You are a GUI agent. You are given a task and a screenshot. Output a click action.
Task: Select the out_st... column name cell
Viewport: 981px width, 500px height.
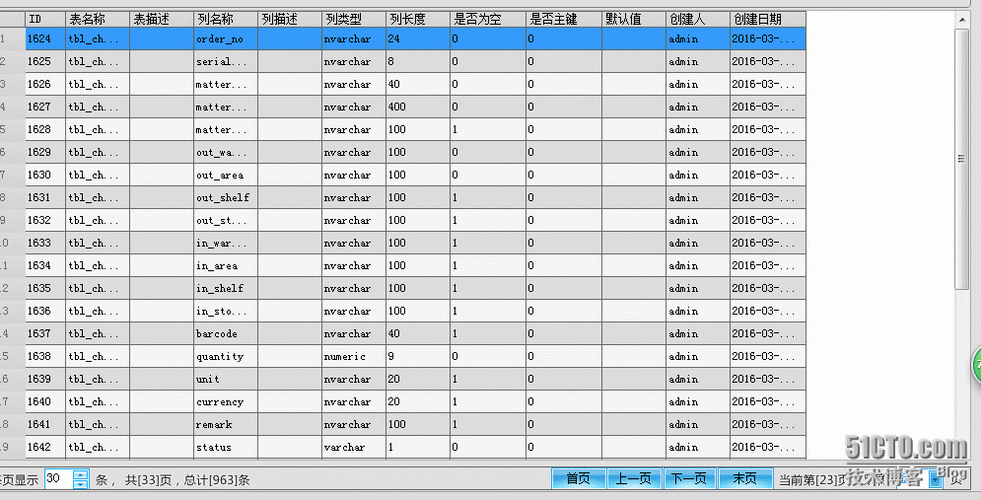coord(225,220)
